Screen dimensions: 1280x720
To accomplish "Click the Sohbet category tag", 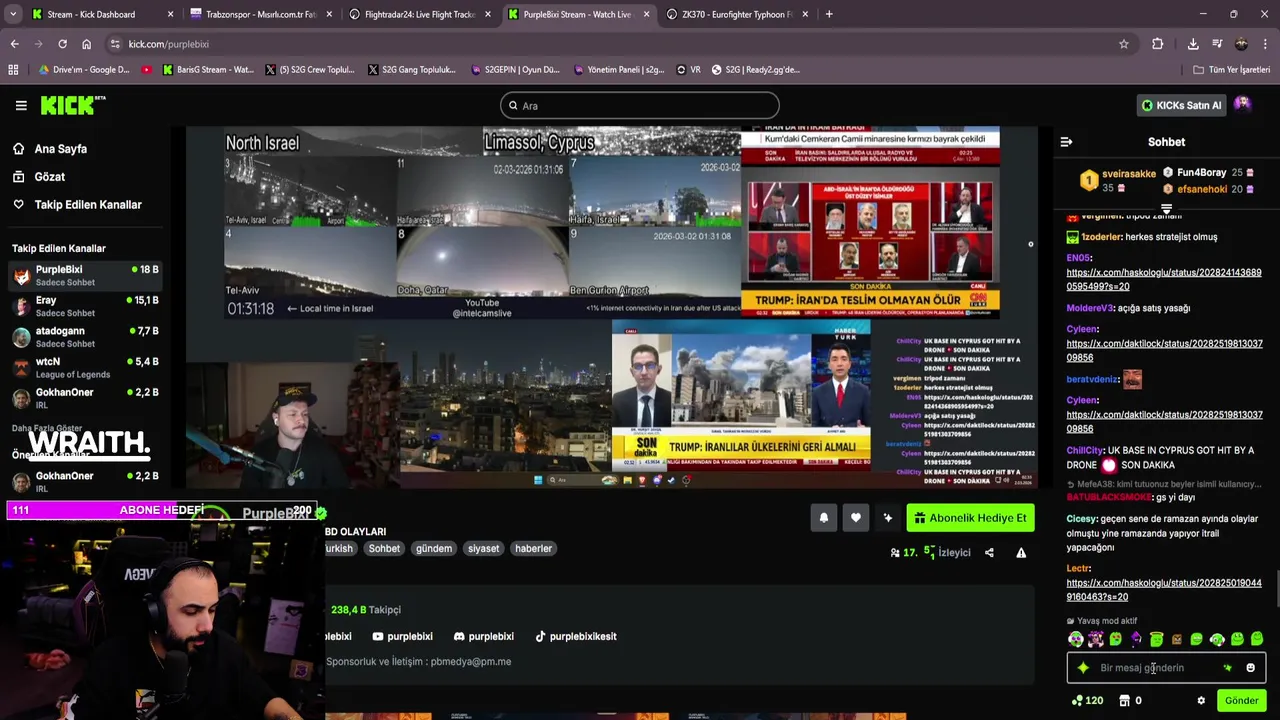I will (x=384, y=548).
